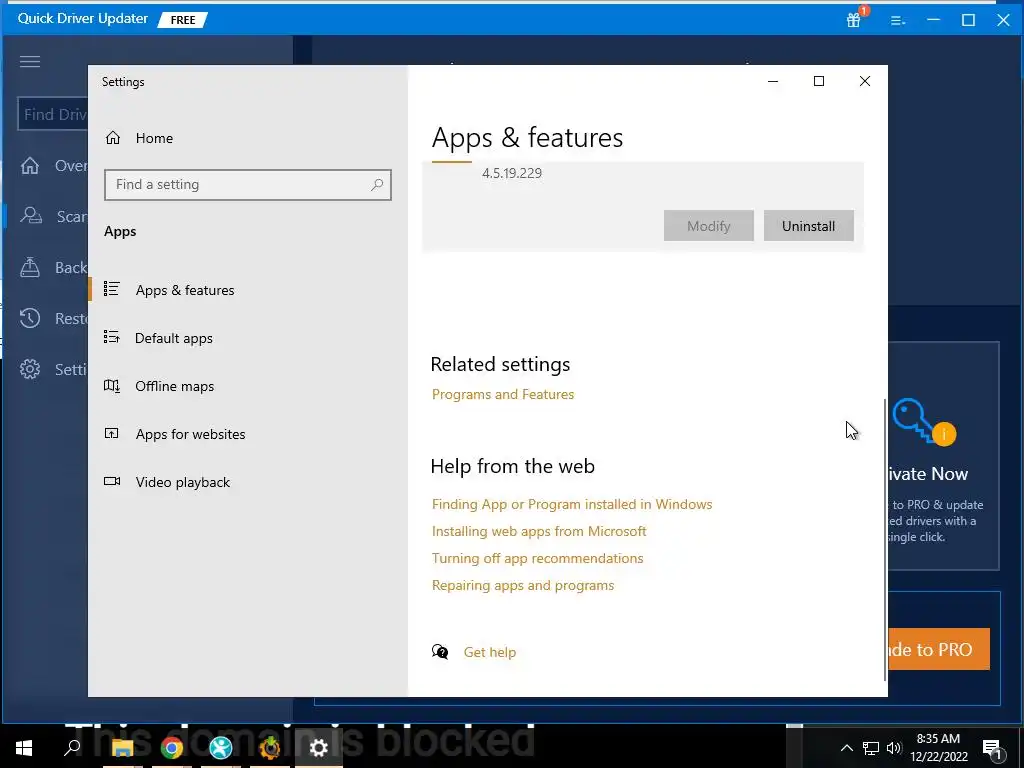This screenshot has height=768, width=1024.
Task: Select Video playback menu item
Action: pyautogui.click(x=183, y=482)
